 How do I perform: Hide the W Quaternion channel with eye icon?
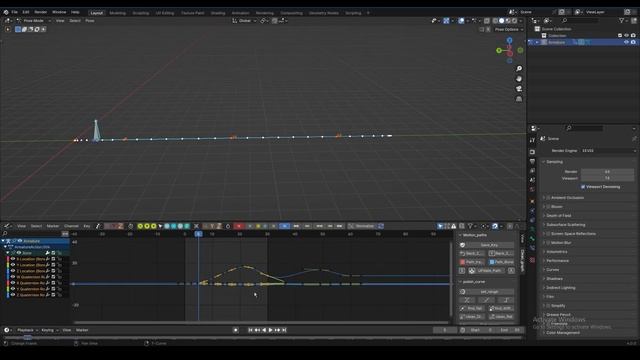click(x=13, y=277)
